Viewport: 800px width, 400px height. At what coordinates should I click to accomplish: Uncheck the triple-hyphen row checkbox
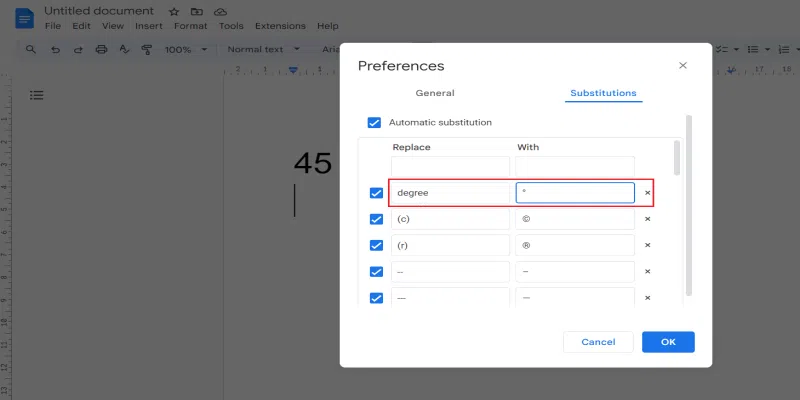pos(376,298)
